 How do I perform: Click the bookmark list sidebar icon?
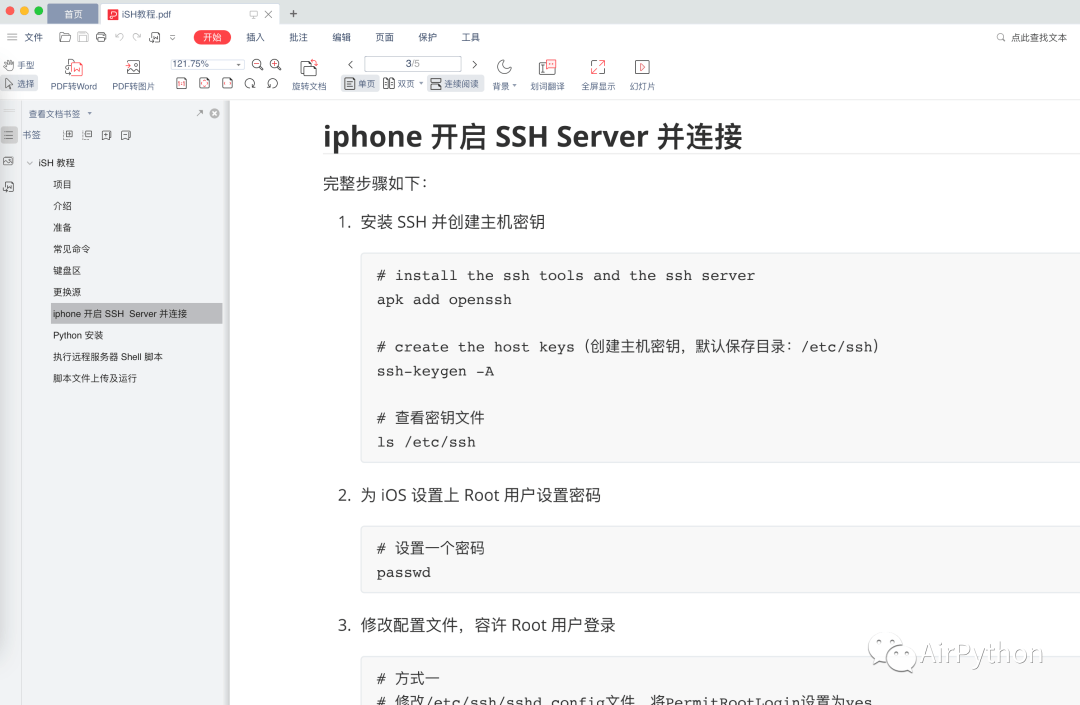pyautogui.click(x=9, y=135)
